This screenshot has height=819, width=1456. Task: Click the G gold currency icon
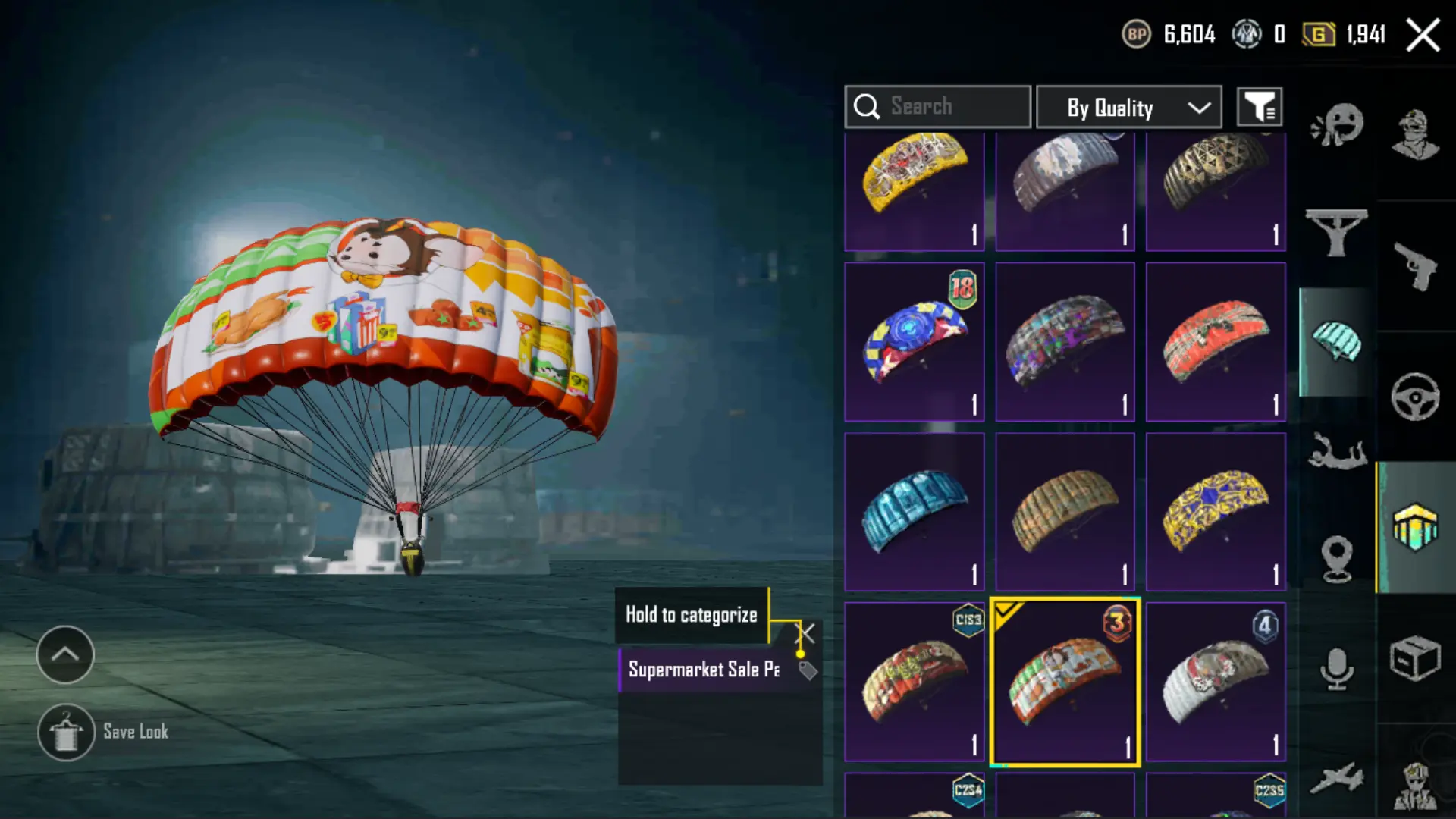[1319, 34]
